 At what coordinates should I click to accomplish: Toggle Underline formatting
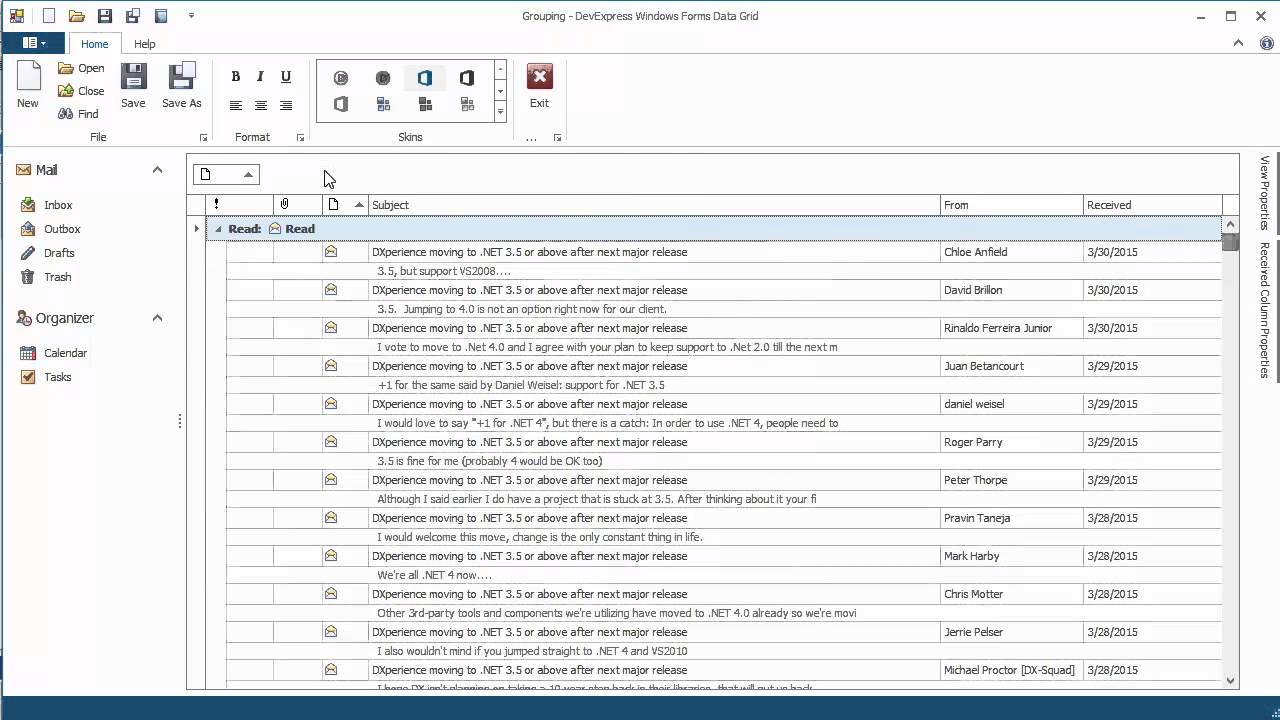coord(286,77)
